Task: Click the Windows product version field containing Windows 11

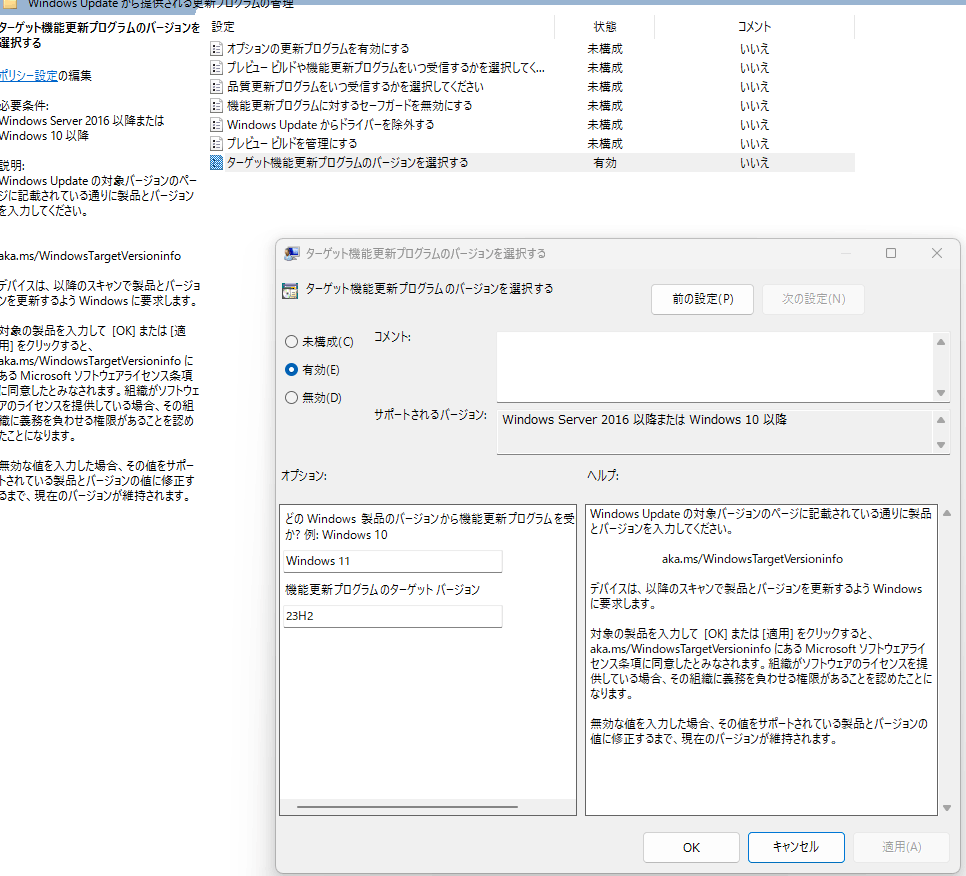Action: (x=392, y=561)
